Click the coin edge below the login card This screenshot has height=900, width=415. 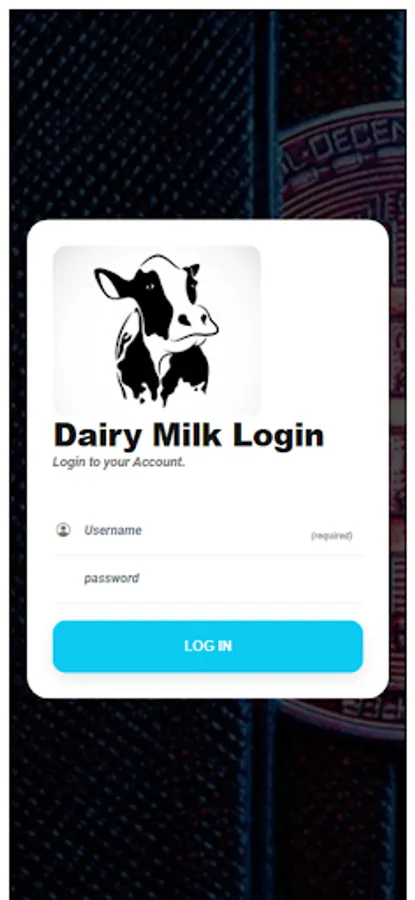click(x=344, y=717)
